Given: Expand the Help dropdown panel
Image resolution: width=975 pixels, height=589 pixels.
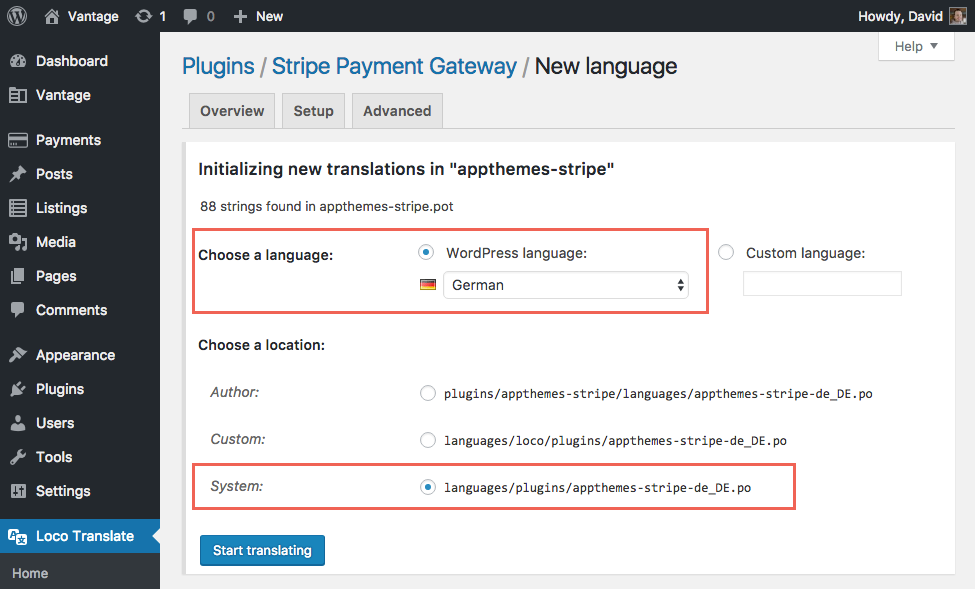Looking at the screenshot, I should pos(916,47).
